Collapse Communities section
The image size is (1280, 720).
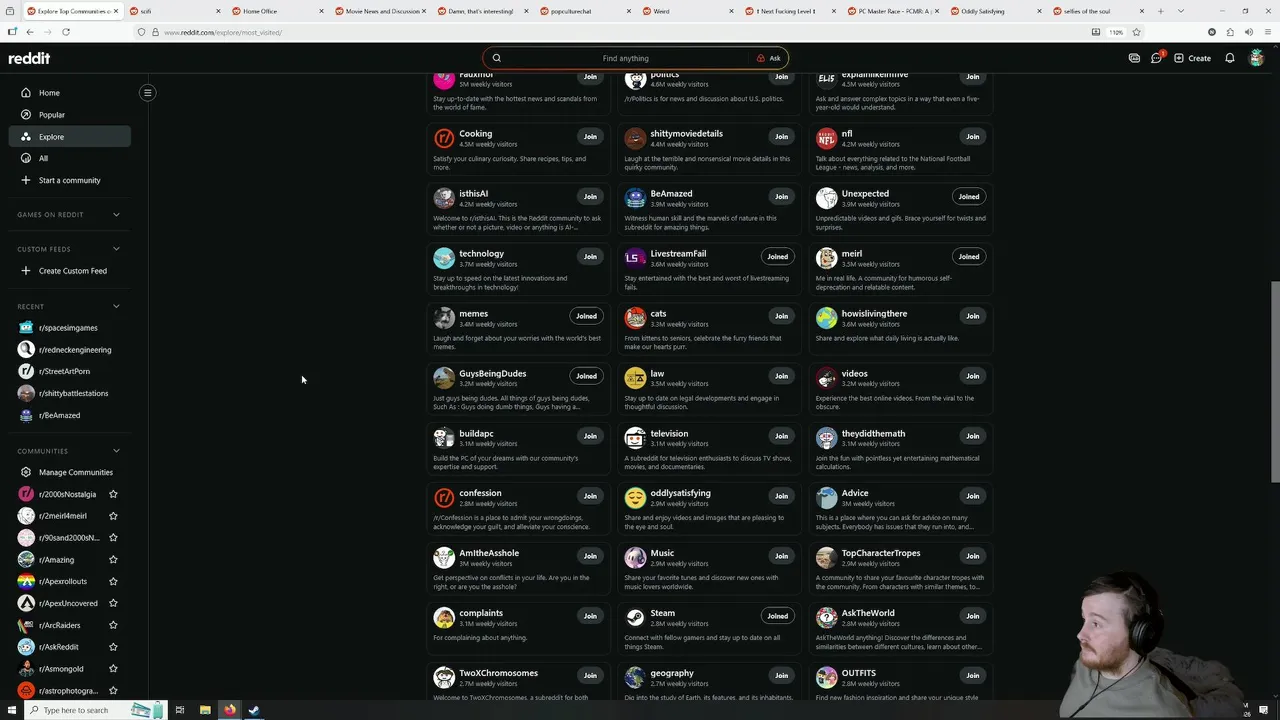116,451
